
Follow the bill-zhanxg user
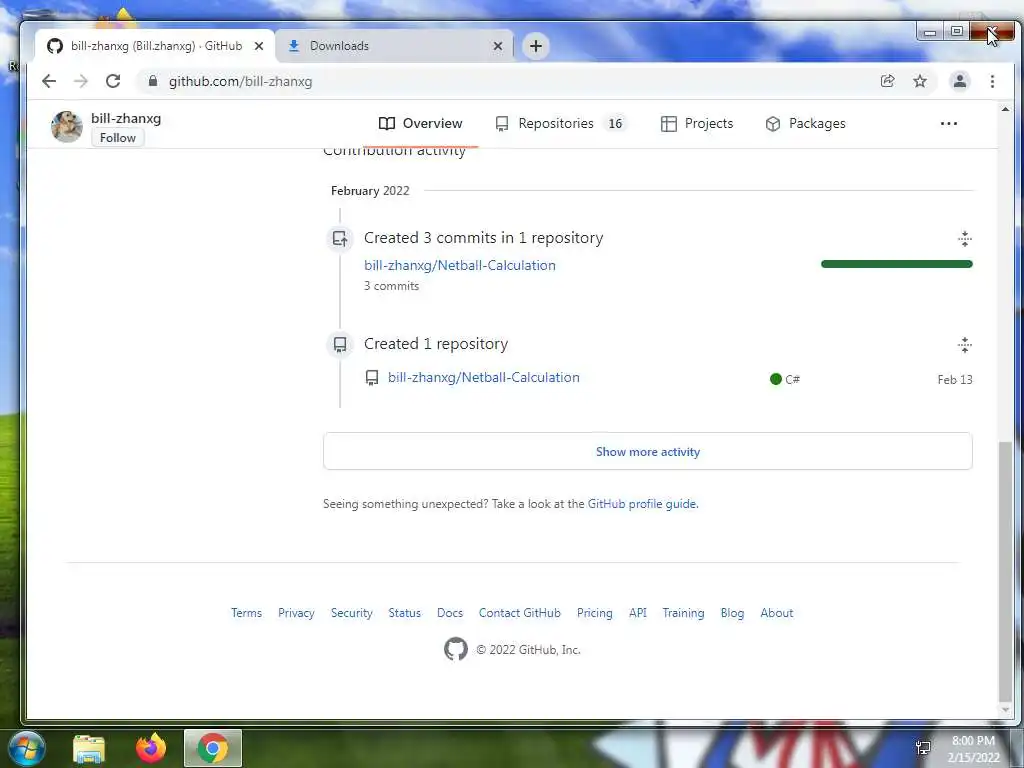tap(118, 138)
